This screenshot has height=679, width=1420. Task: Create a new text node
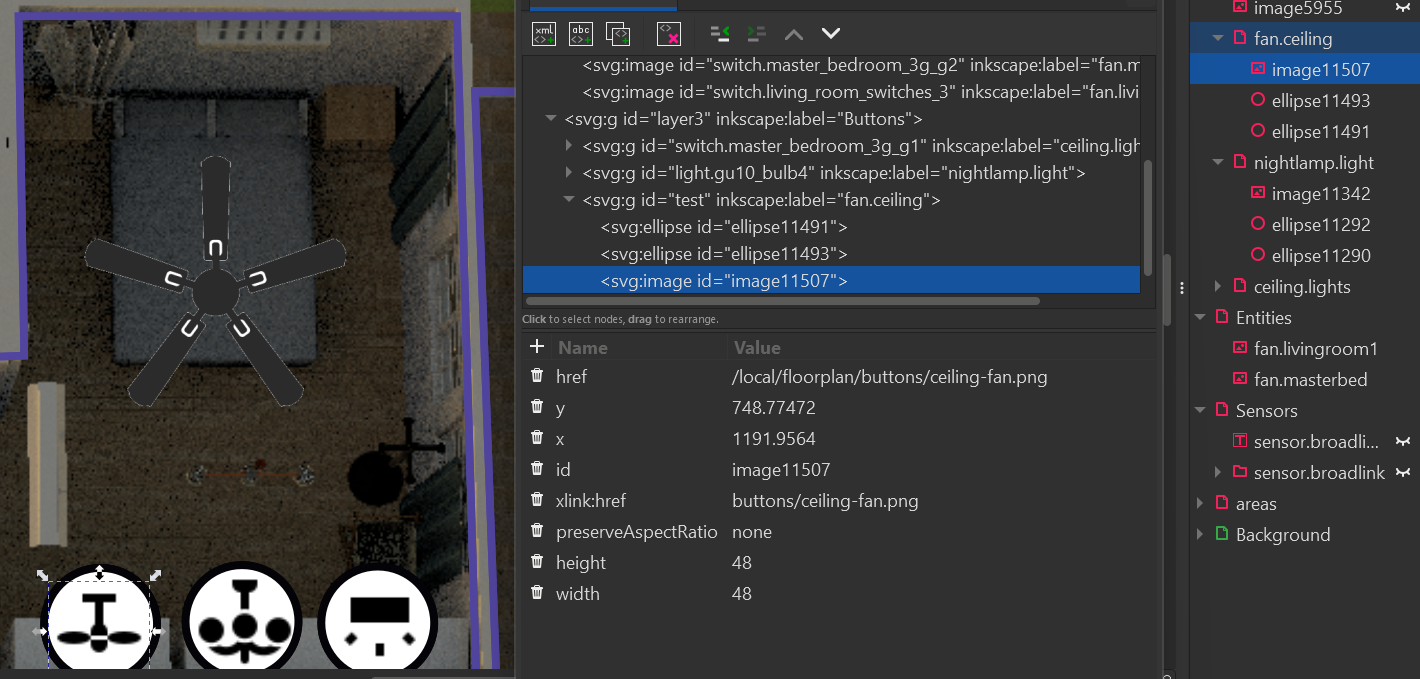[x=580, y=33]
